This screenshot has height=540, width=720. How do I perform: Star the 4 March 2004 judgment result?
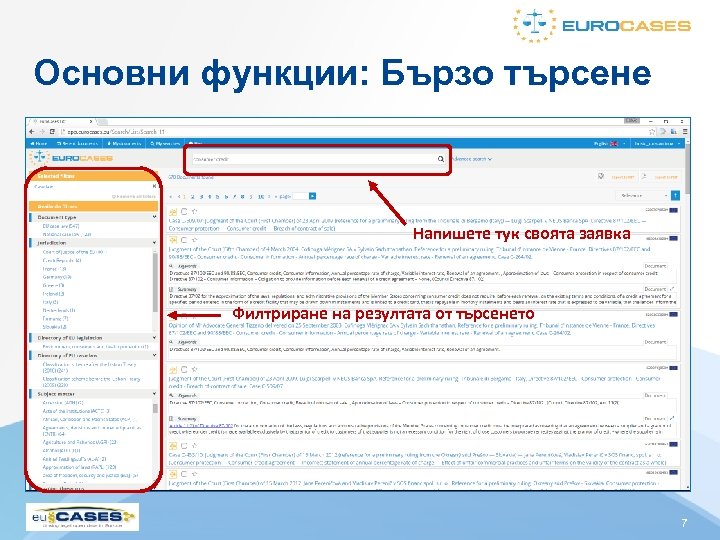pyautogui.click(x=195, y=240)
